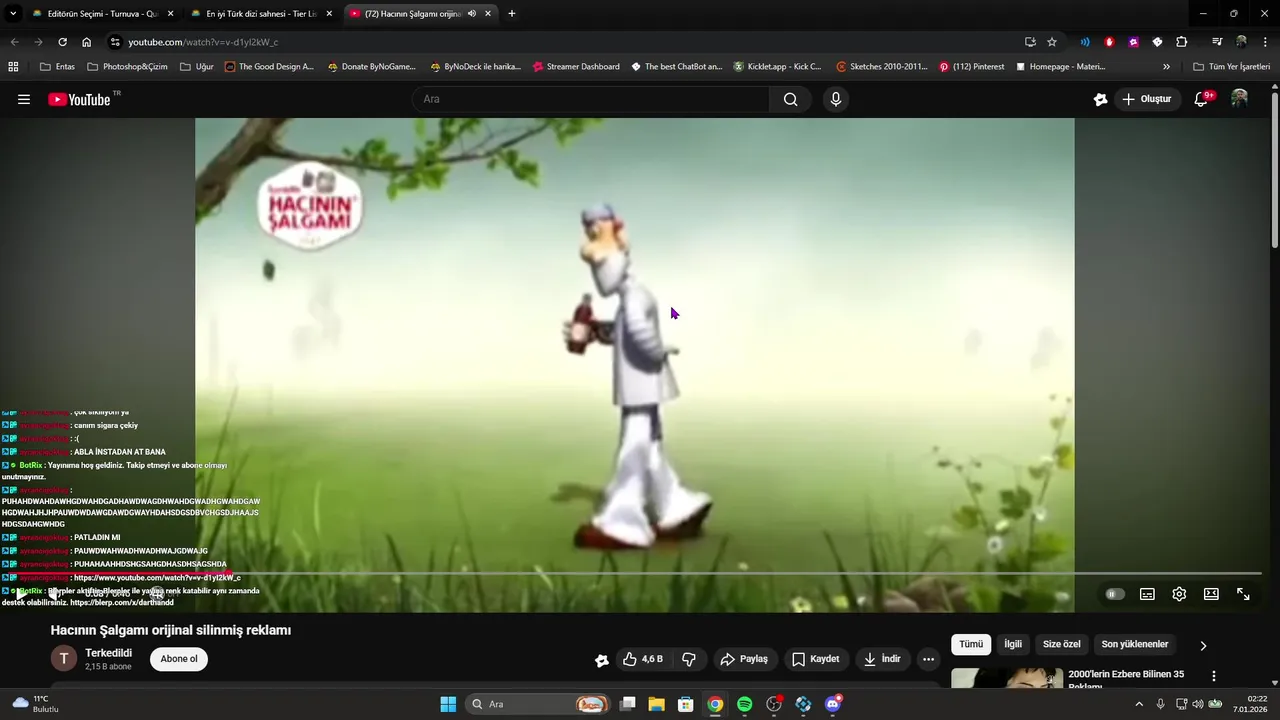The width and height of the screenshot is (1280, 720).
Task: Seek on the video progress bar
Action: pos(635,573)
